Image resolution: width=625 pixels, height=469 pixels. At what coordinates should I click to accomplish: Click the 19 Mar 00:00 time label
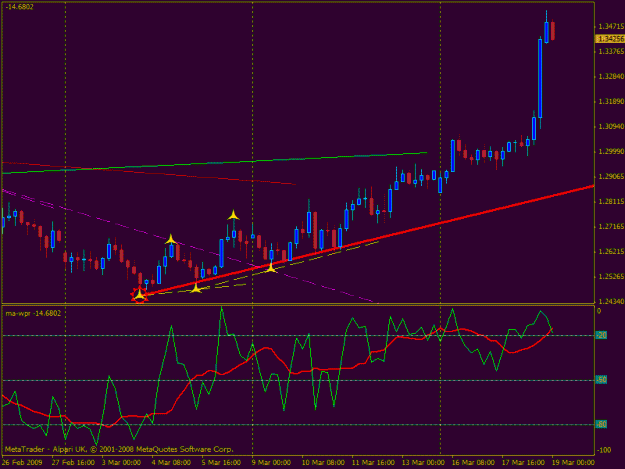[573, 463]
